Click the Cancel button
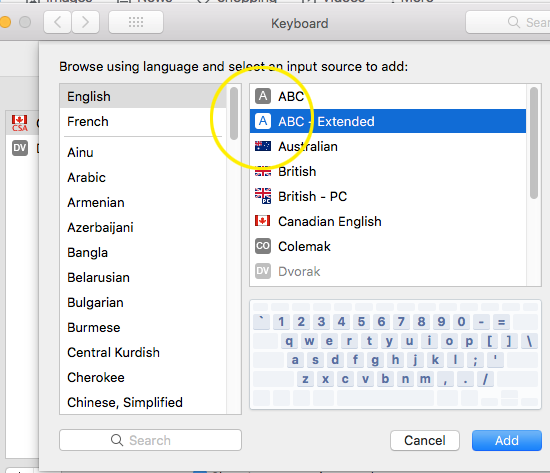 coord(425,440)
